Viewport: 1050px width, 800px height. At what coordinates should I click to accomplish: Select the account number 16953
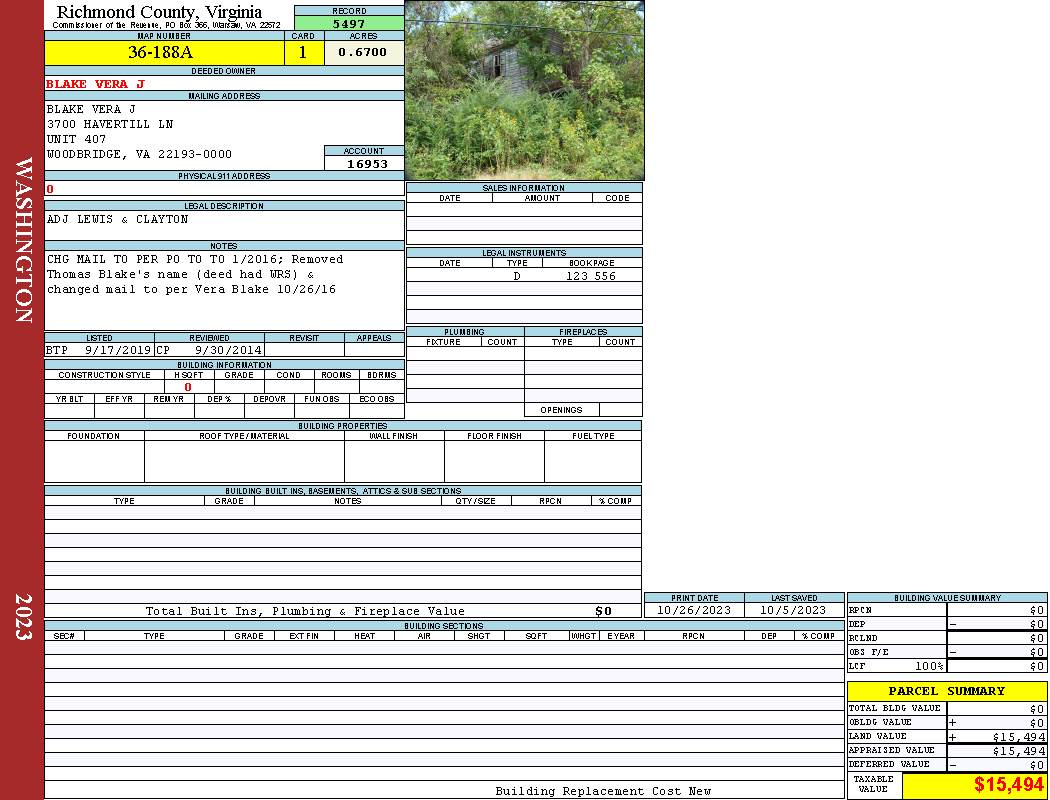coord(366,164)
